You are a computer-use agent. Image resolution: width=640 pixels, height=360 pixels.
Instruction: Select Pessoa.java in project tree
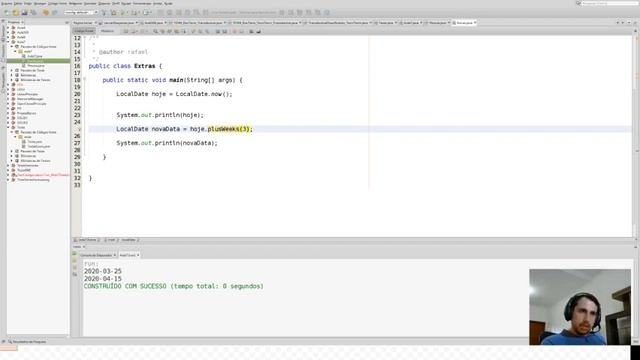point(36,65)
